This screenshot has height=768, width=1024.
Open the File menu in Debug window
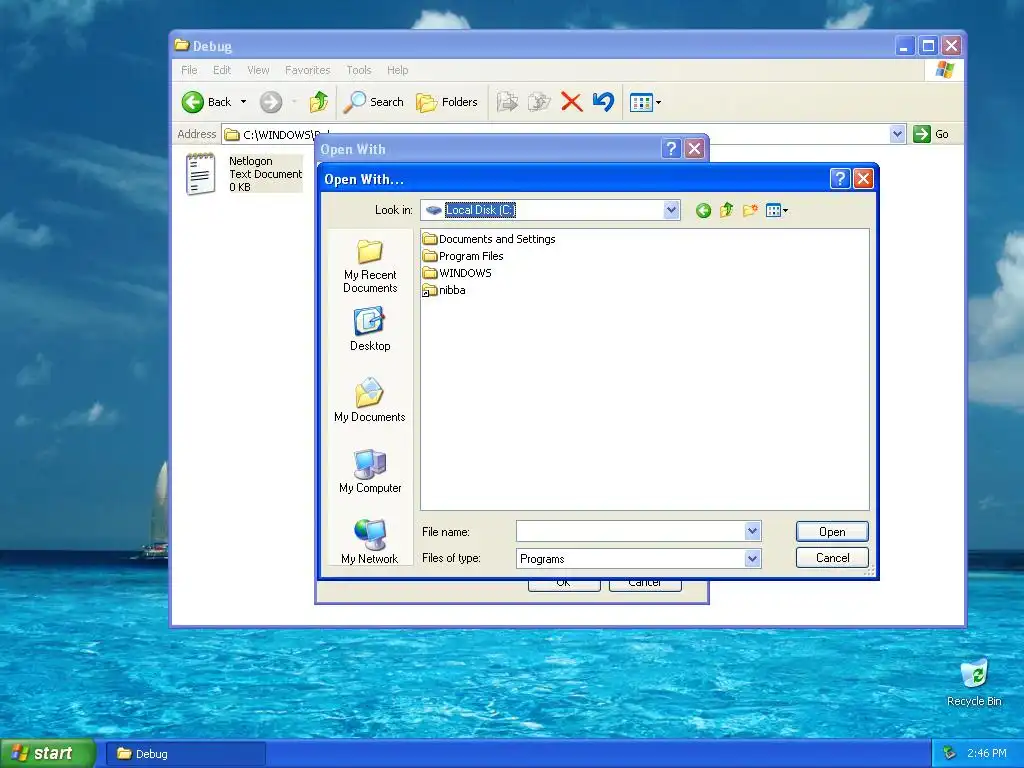coord(189,70)
